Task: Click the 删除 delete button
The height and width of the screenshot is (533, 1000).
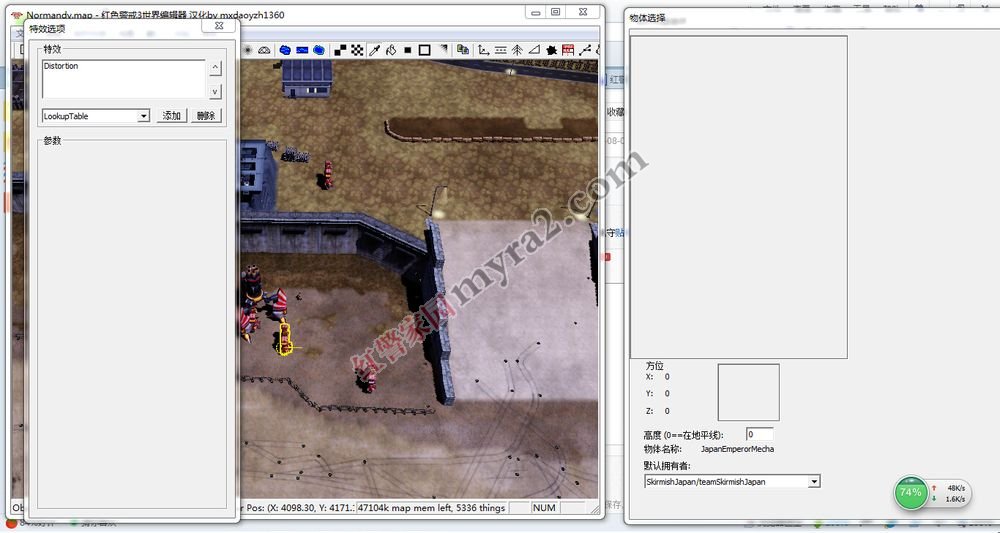Action: (x=206, y=115)
